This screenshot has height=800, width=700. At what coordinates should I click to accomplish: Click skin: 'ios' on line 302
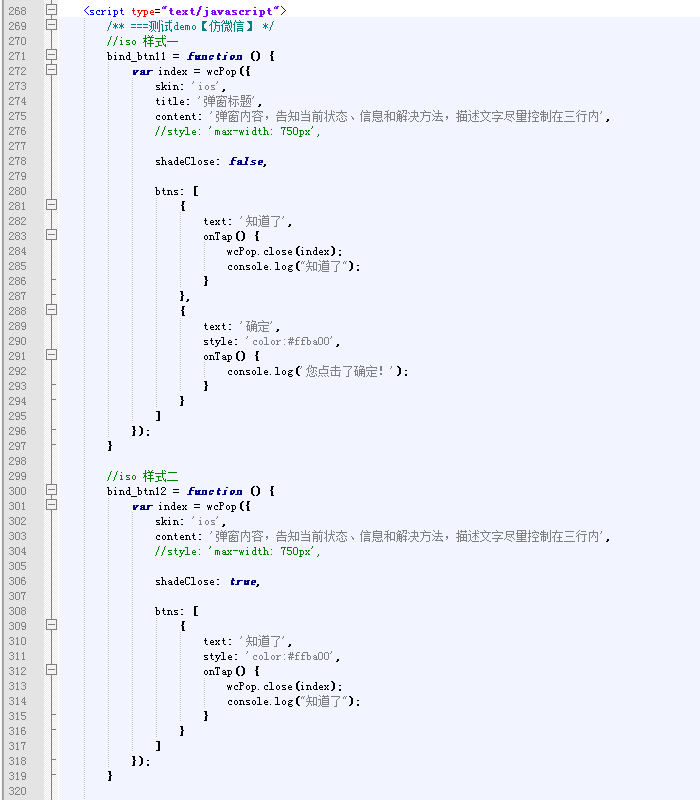[190, 521]
